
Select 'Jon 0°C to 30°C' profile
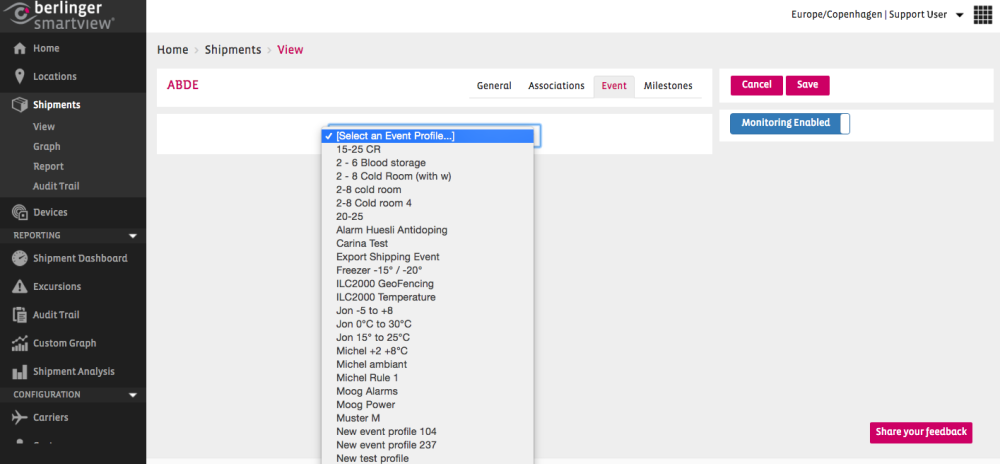point(427,324)
